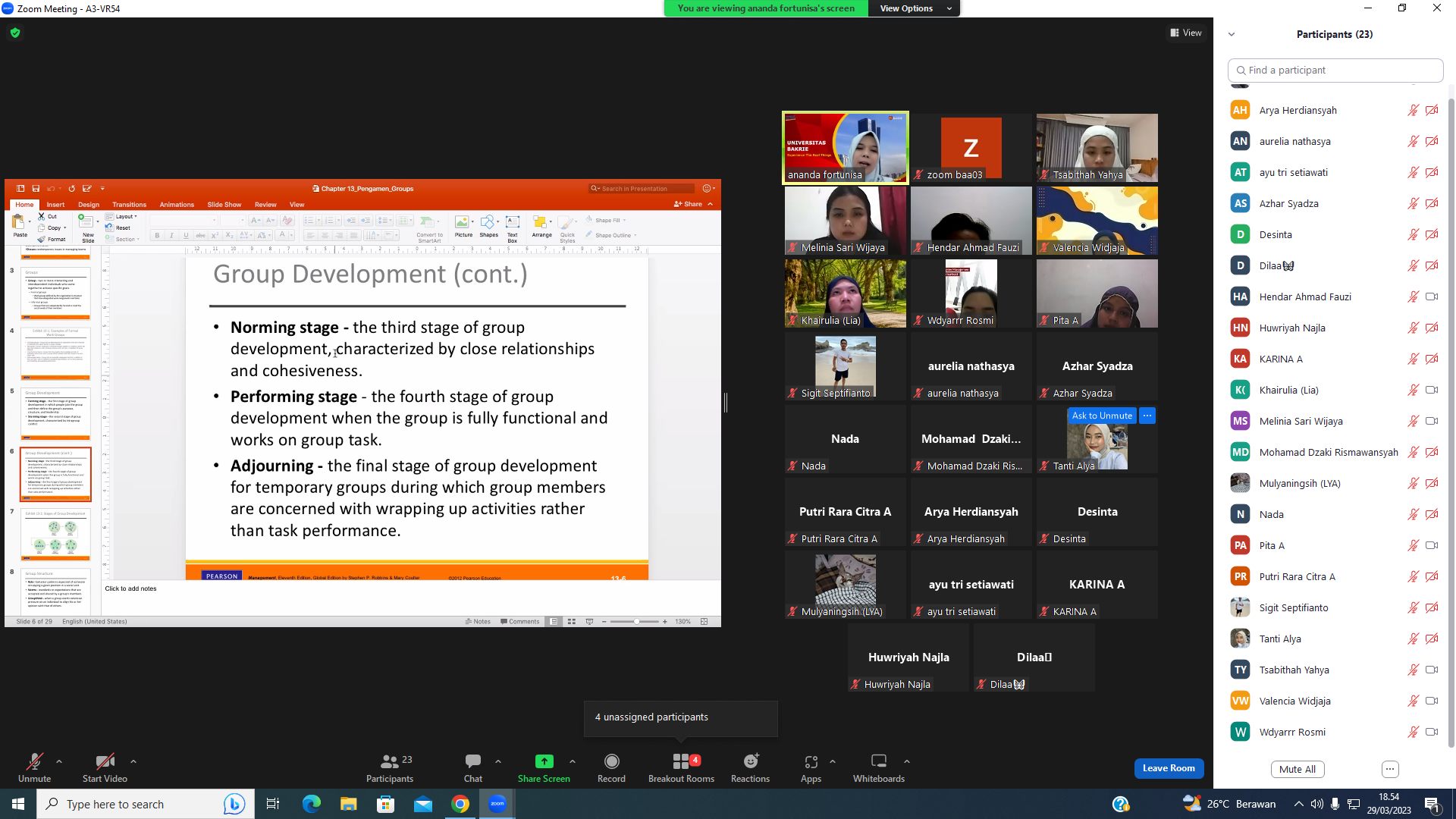Image resolution: width=1456 pixels, height=819 pixels.
Task: Open File Explorer from the taskbar
Action: click(x=348, y=804)
